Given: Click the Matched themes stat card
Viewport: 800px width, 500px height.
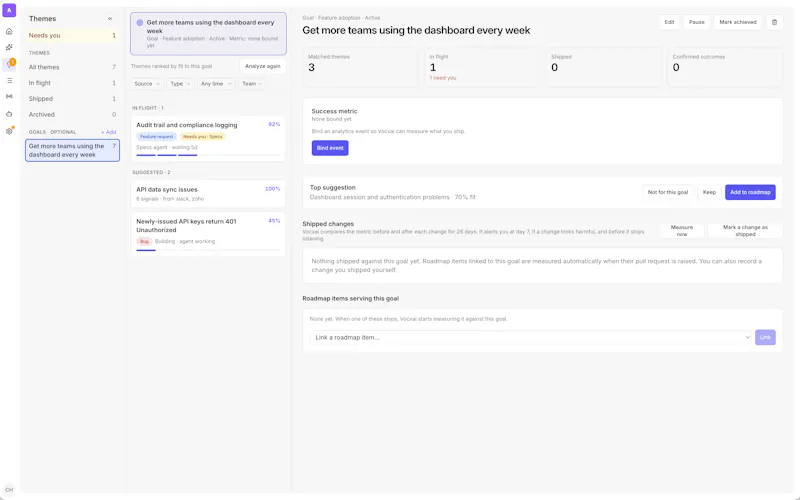Looking at the screenshot, I should pos(360,67).
